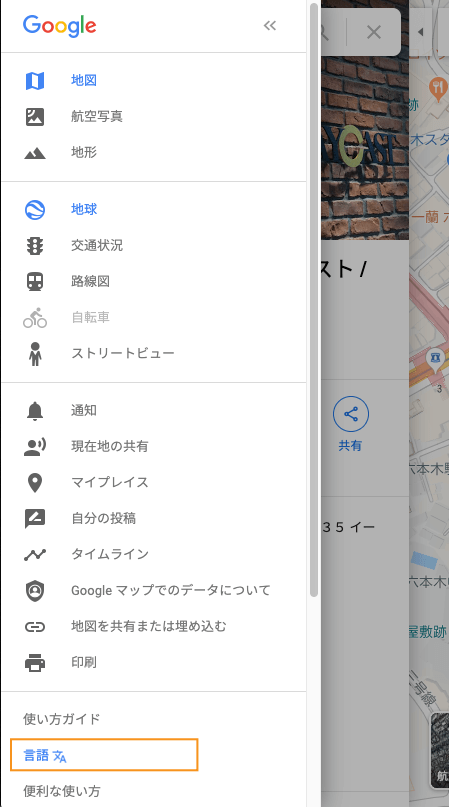
Task: Open Google マップでのデータについて
Action: (153, 590)
